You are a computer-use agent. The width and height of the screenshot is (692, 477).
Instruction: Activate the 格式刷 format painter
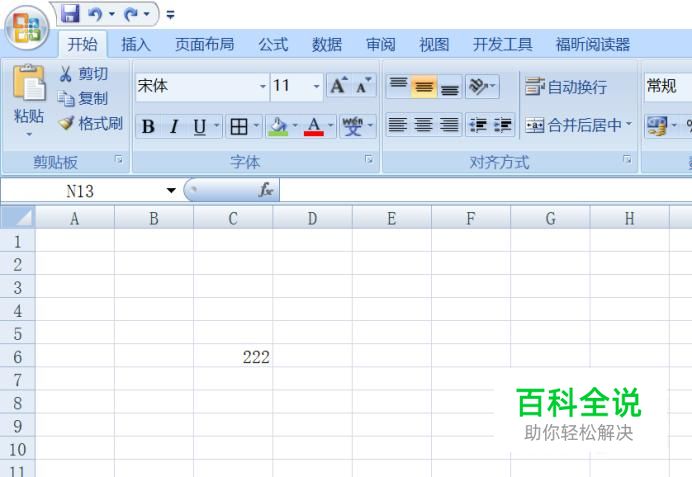pyautogui.click(x=90, y=123)
